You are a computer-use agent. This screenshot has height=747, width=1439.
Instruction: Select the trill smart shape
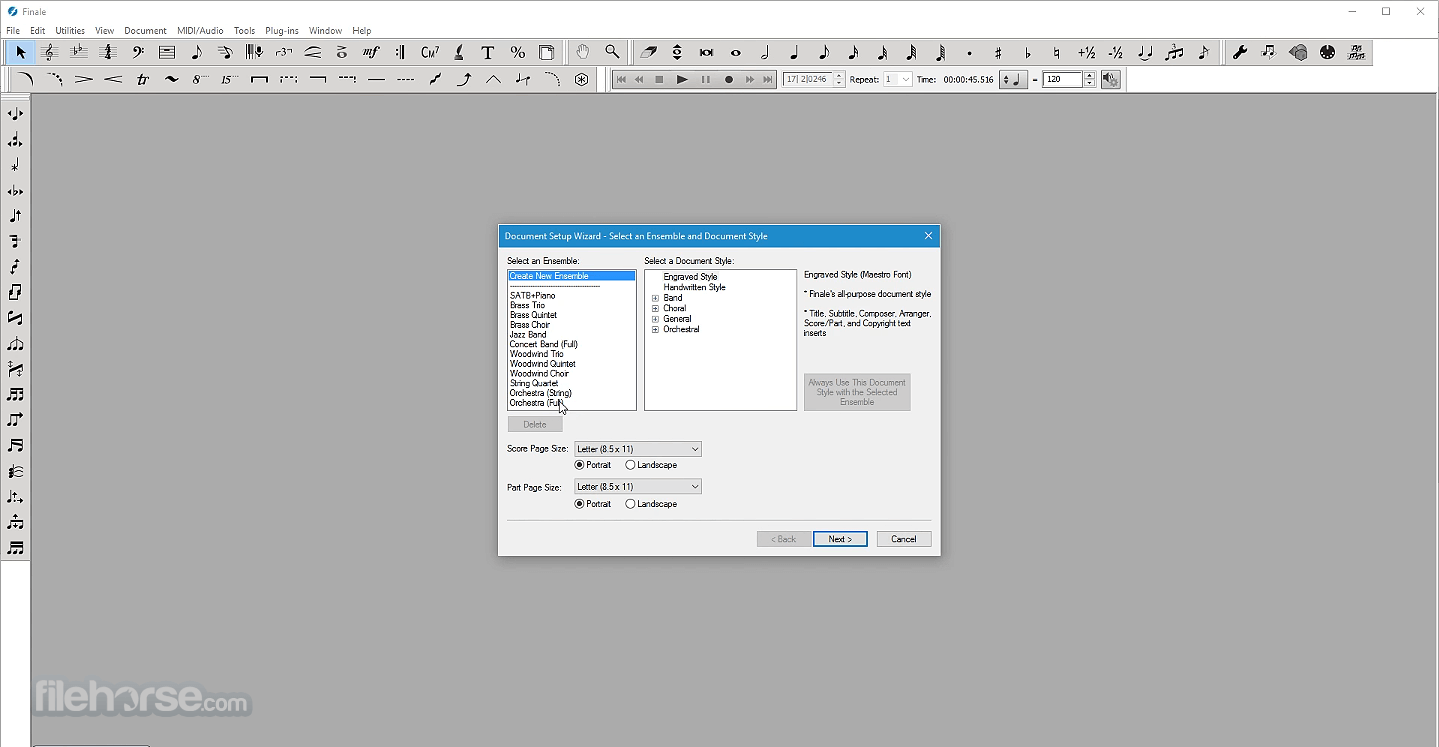point(143,79)
